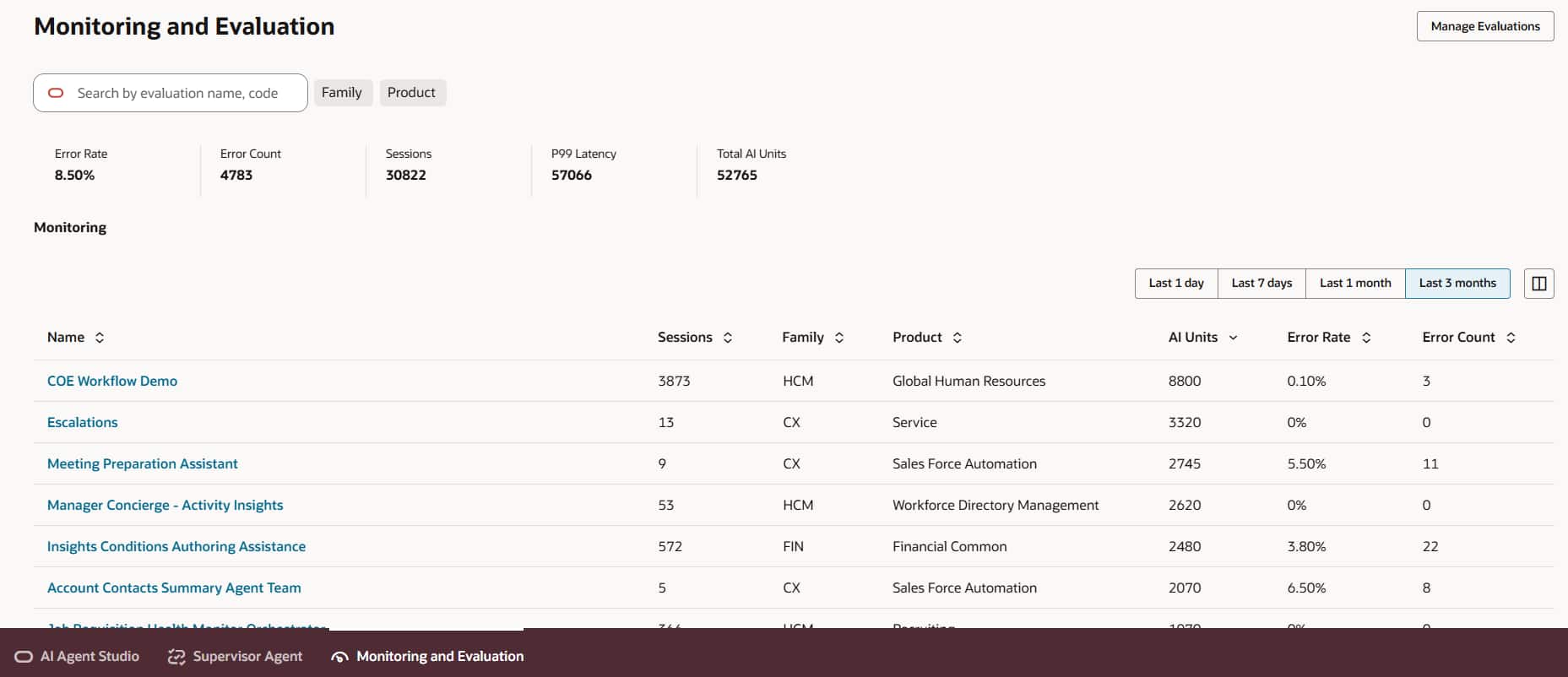Open Account Contacts Summary Agent Team link
This screenshot has height=677, width=1568.
[x=174, y=588]
